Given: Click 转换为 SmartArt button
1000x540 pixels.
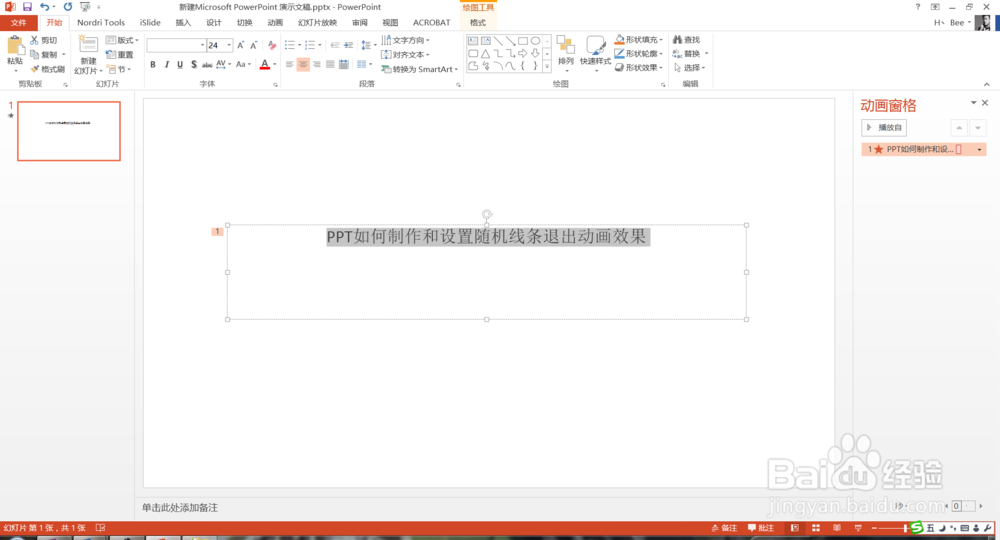Looking at the screenshot, I should click(420, 69).
